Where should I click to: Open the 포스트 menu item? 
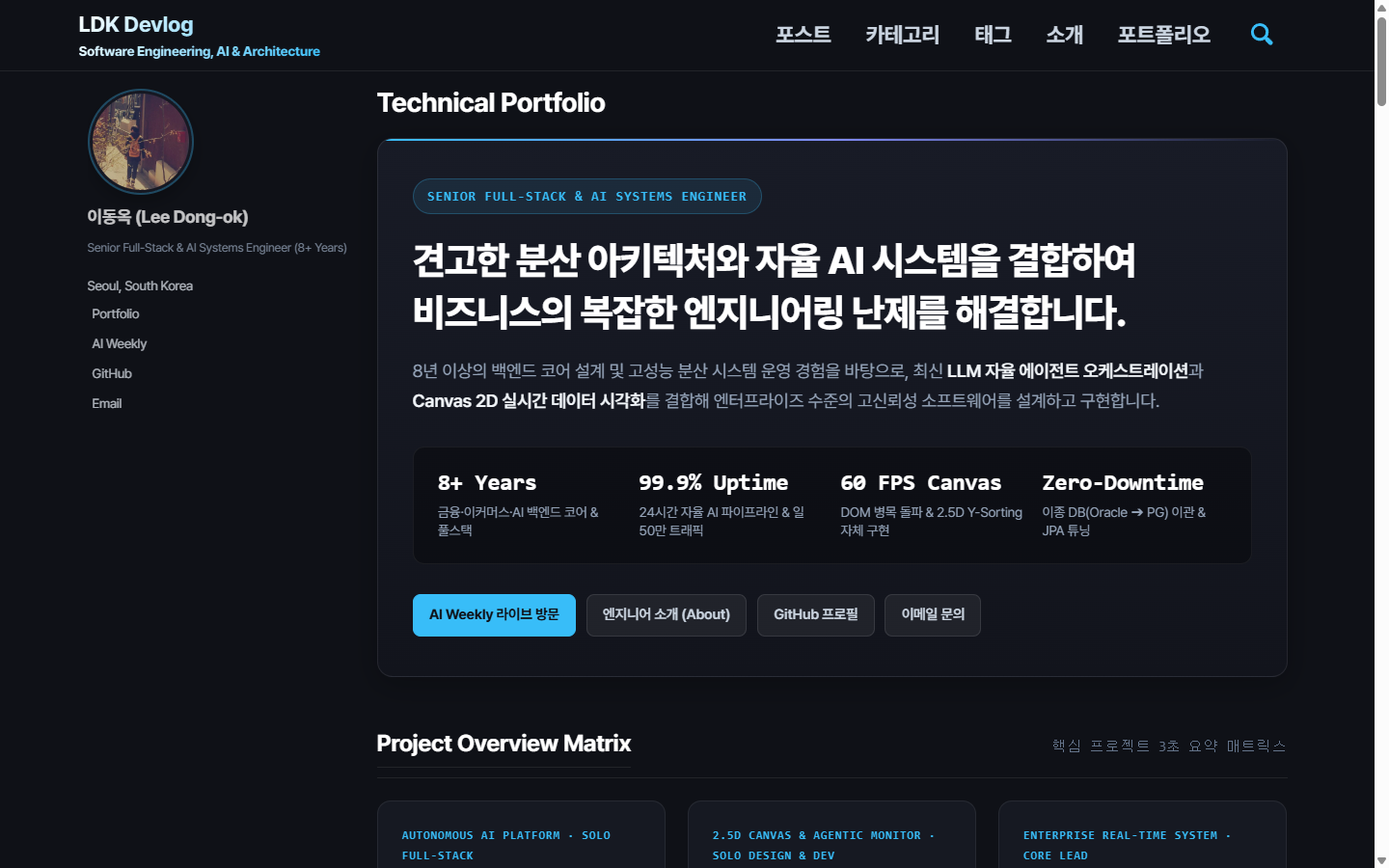click(x=803, y=35)
